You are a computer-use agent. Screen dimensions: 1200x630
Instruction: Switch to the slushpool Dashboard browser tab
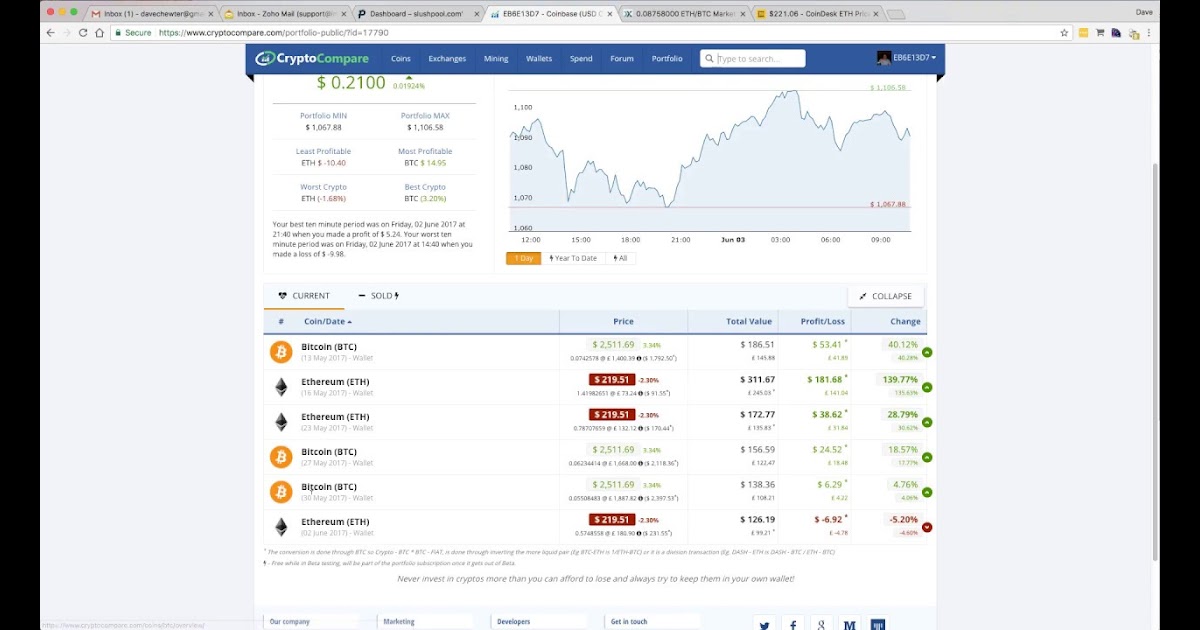coord(417,14)
